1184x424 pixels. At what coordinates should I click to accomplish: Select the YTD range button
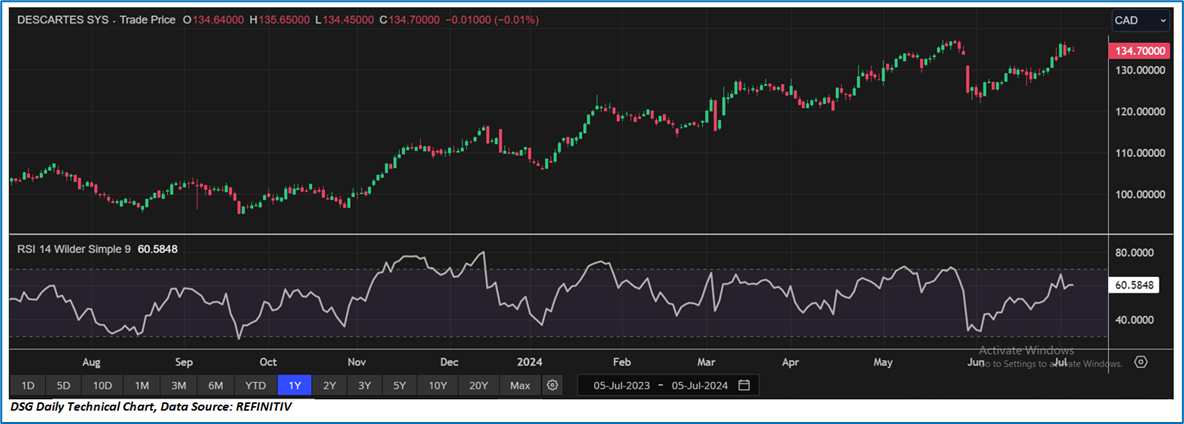pos(256,385)
